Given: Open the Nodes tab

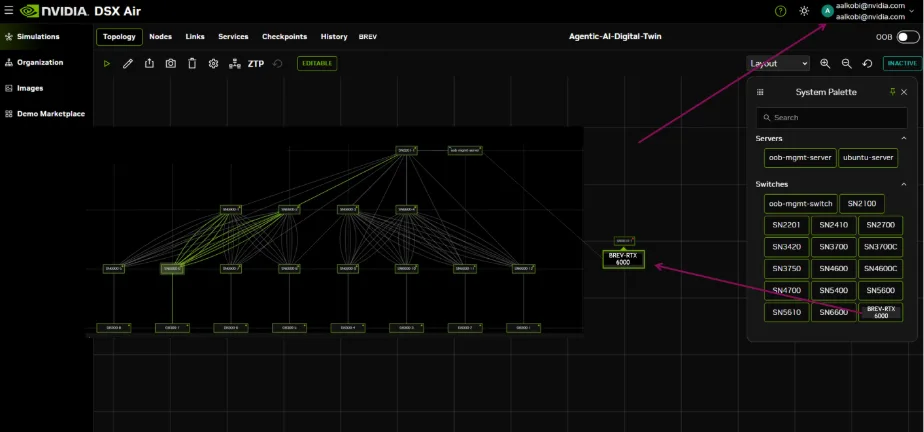Looking at the screenshot, I should click(x=160, y=37).
